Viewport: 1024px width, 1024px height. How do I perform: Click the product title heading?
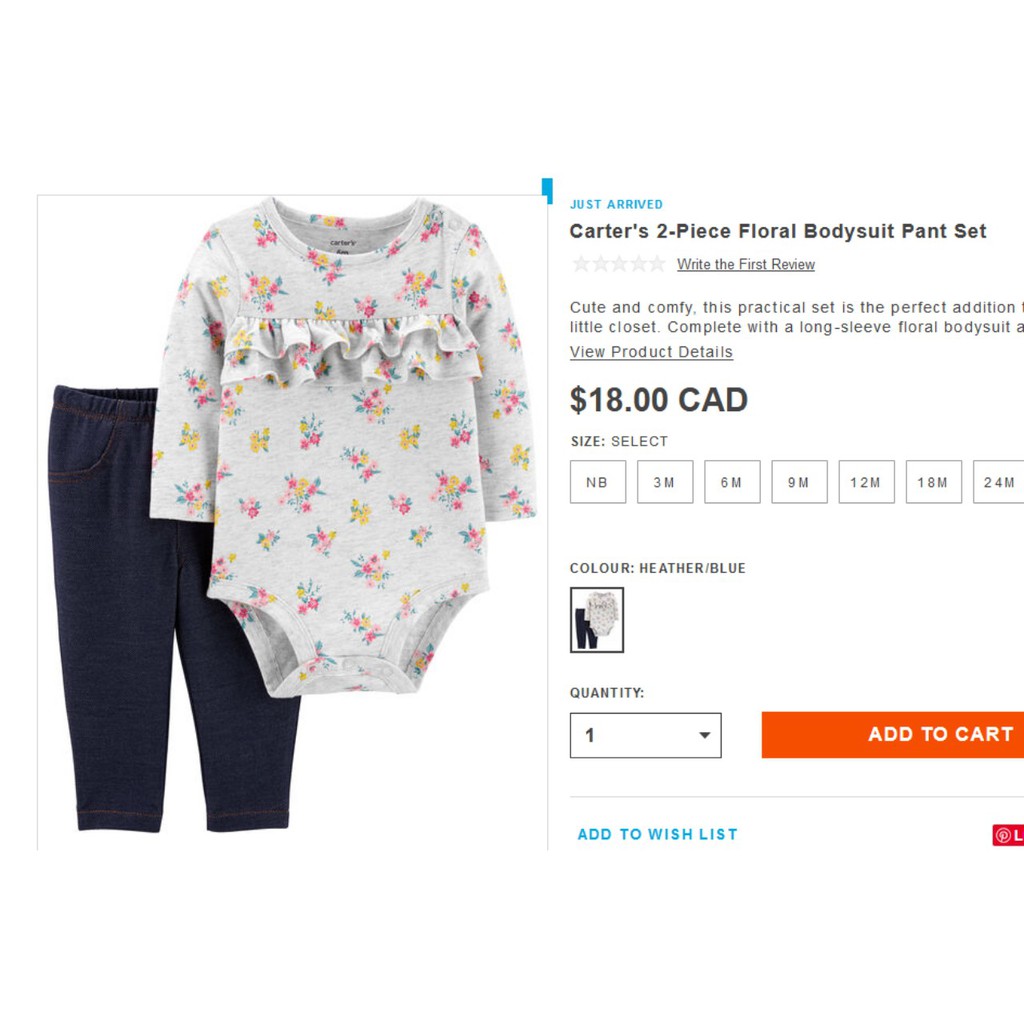point(778,232)
